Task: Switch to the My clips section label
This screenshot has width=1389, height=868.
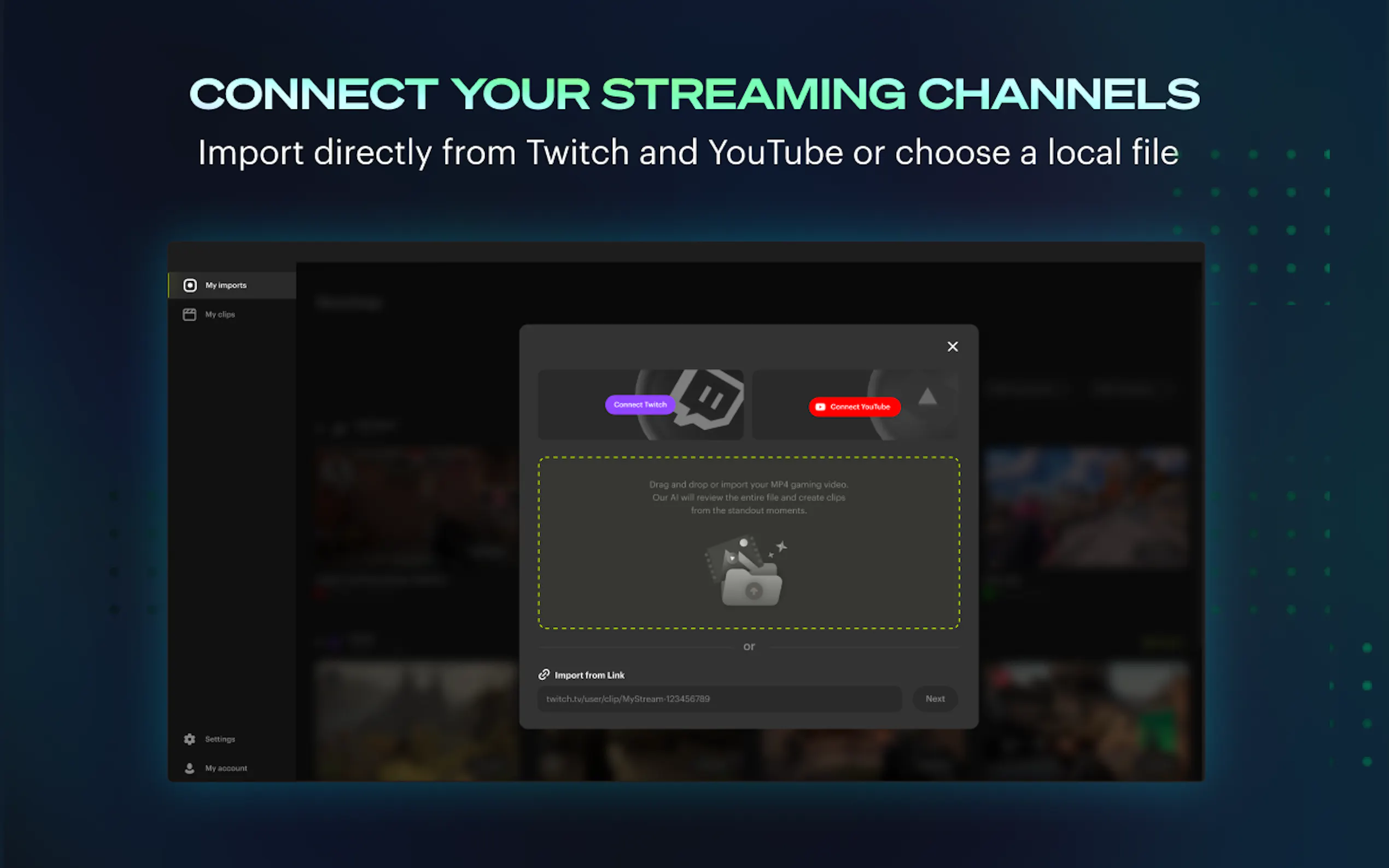Action: coord(220,315)
